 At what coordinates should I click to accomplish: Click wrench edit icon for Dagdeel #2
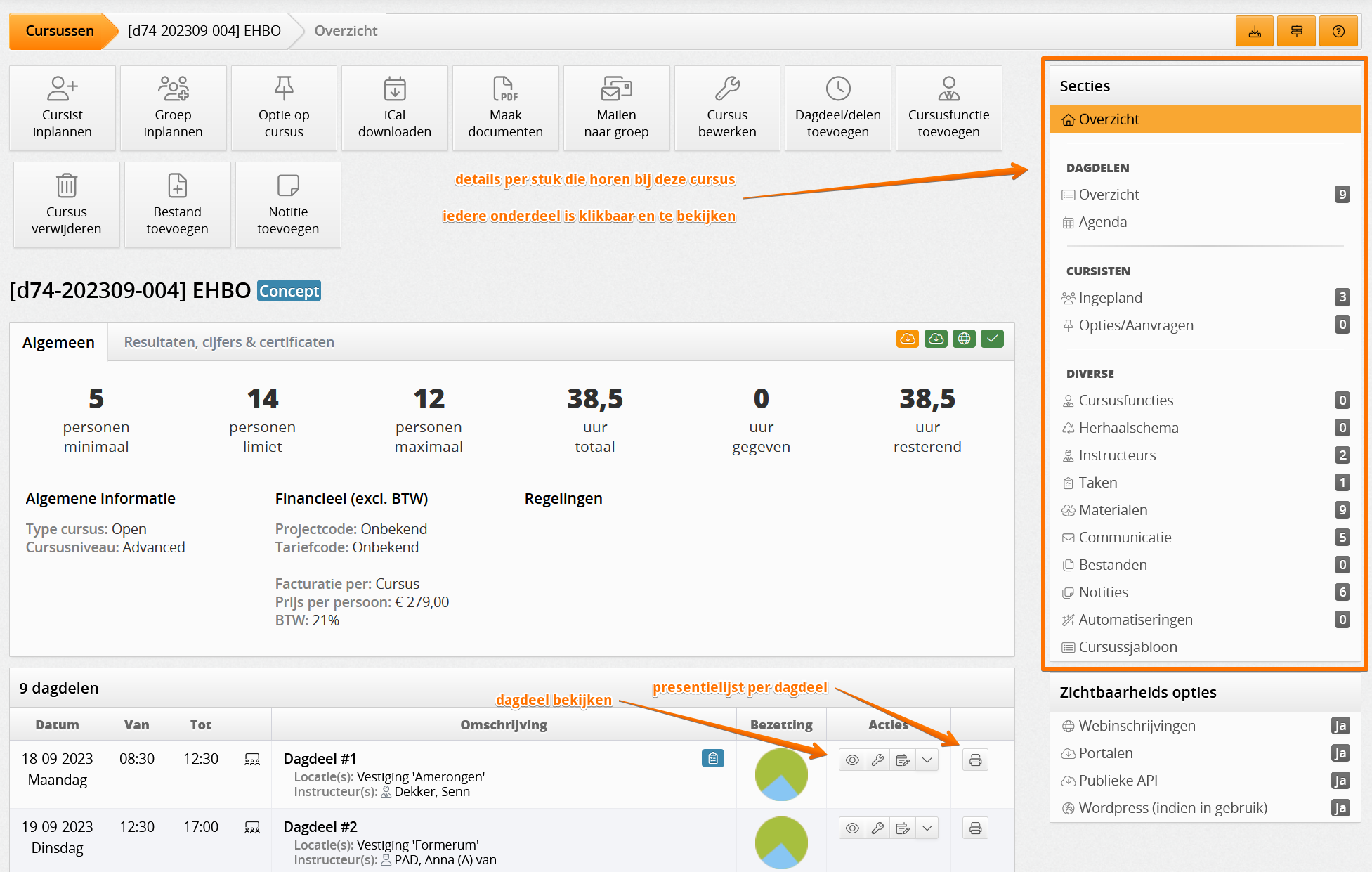(877, 828)
